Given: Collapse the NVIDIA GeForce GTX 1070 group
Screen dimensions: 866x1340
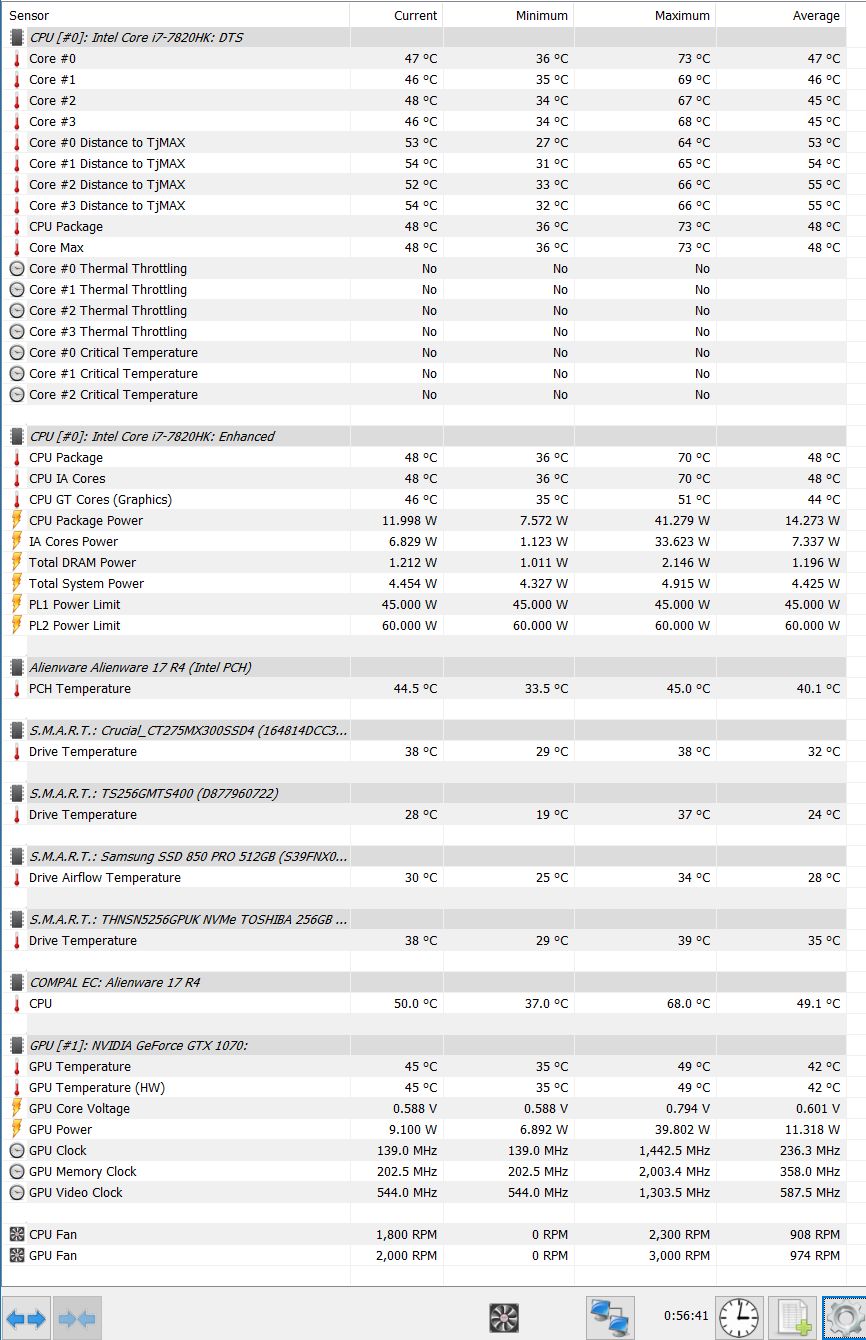Looking at the screenshot, I should (17, 1045).
